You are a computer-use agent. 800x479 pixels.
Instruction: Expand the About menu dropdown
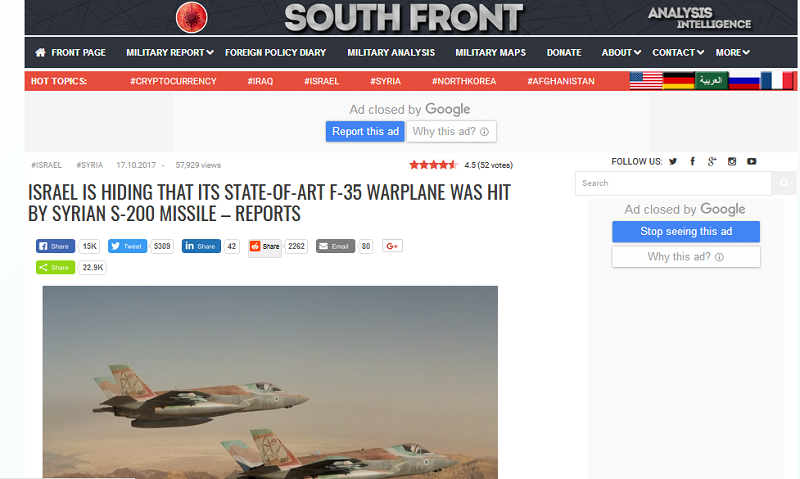click(621, 53)
